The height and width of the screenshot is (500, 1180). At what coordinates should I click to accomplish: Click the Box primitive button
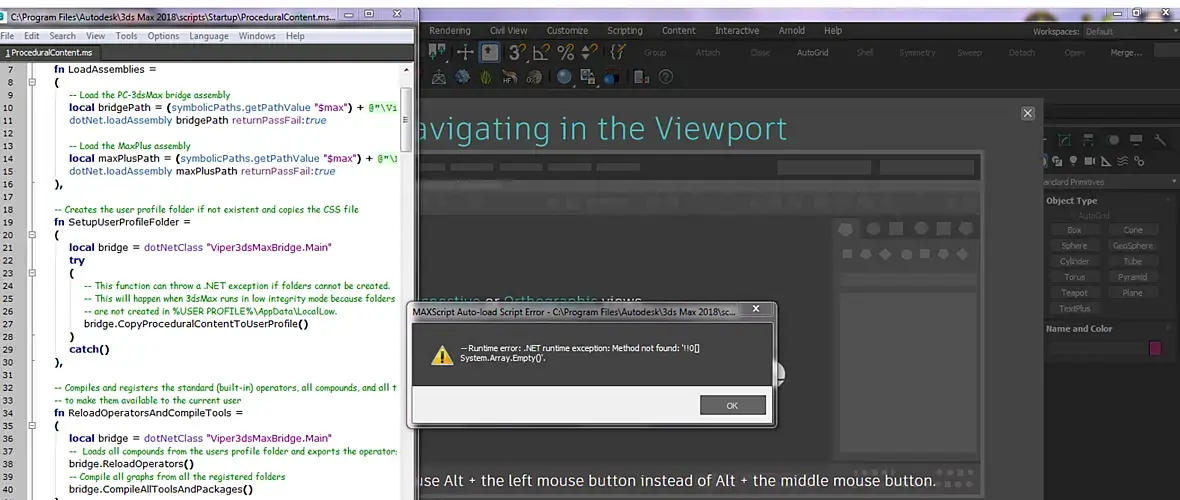(1074, 230)
